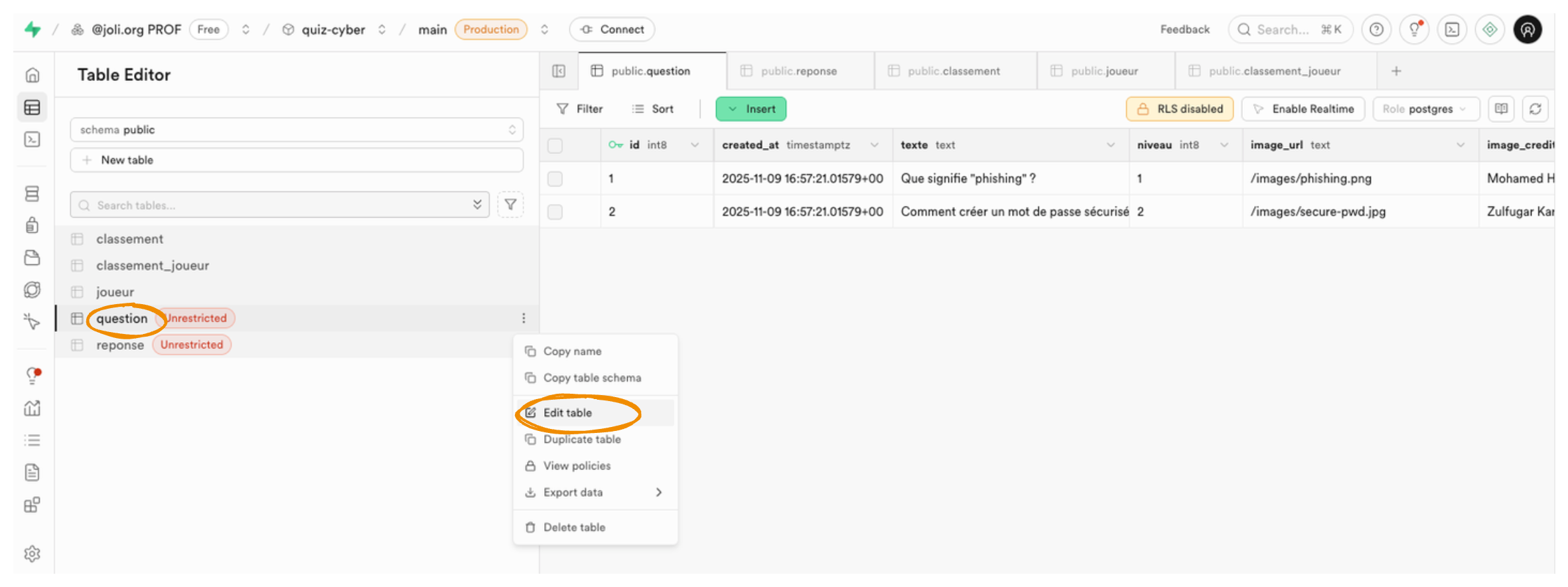This screenshot has height=587, width=1568.
Task: Click the Home icon in sidebar
Action: click(32, 75)
